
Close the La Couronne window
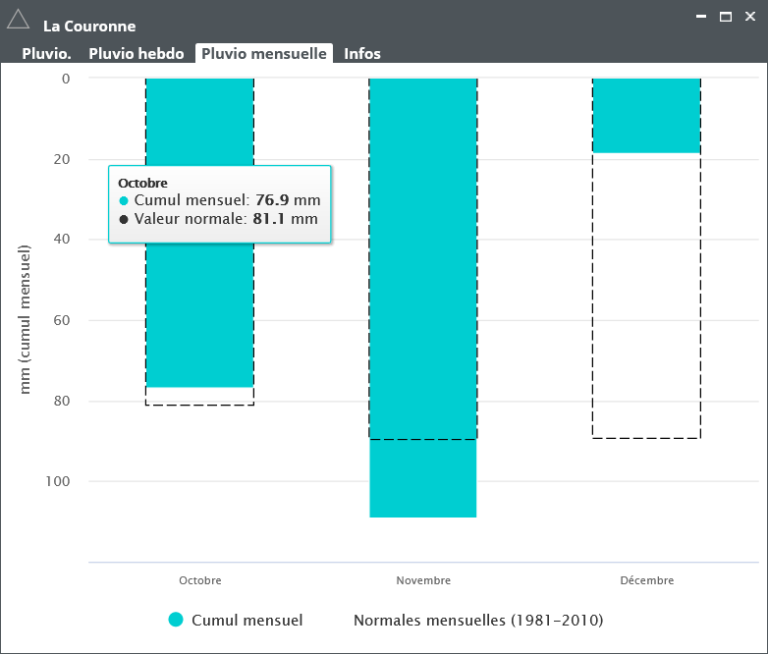[750, 17]
